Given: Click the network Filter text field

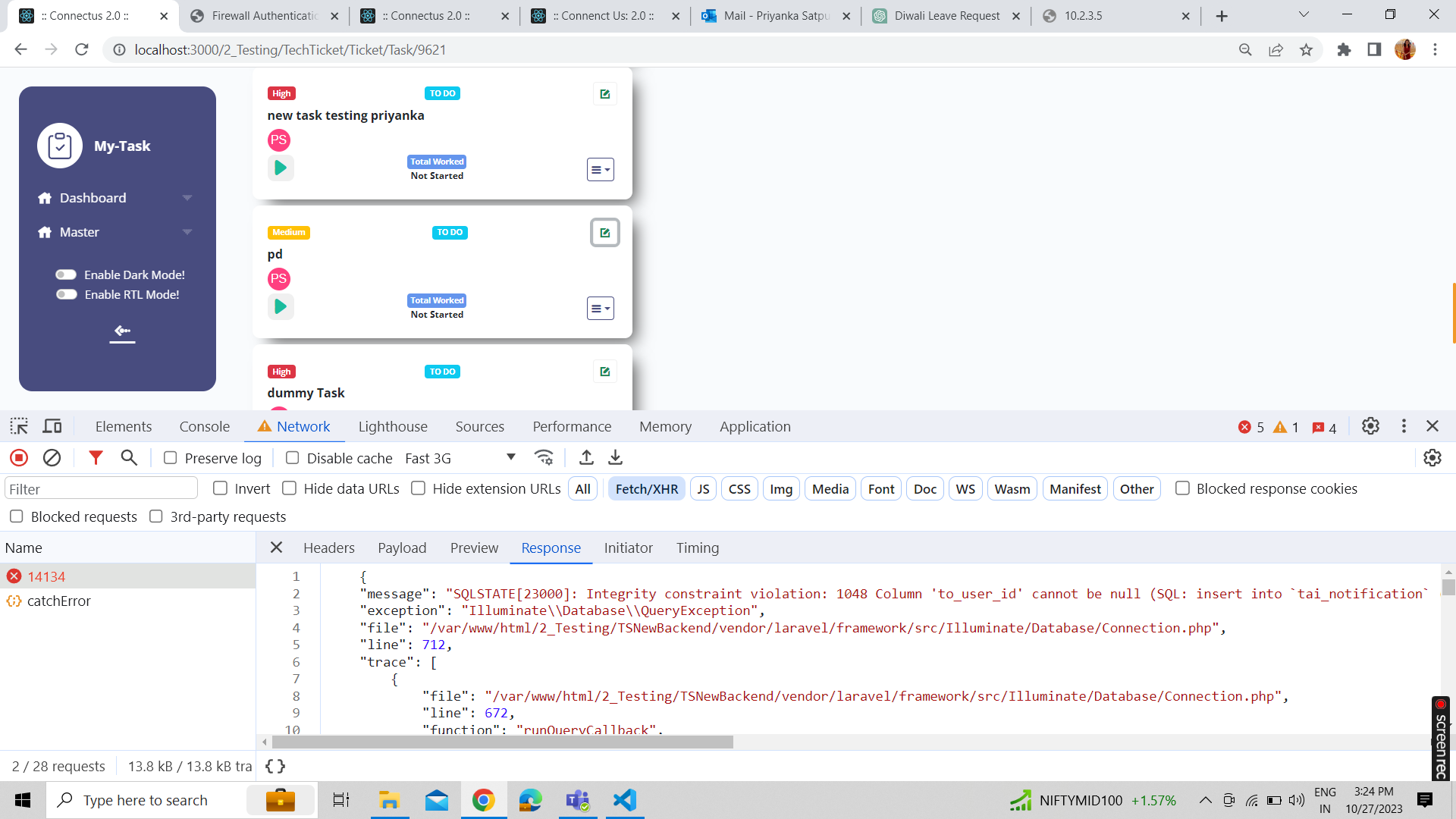Looking at the screenshot, I should click(101, 489).
